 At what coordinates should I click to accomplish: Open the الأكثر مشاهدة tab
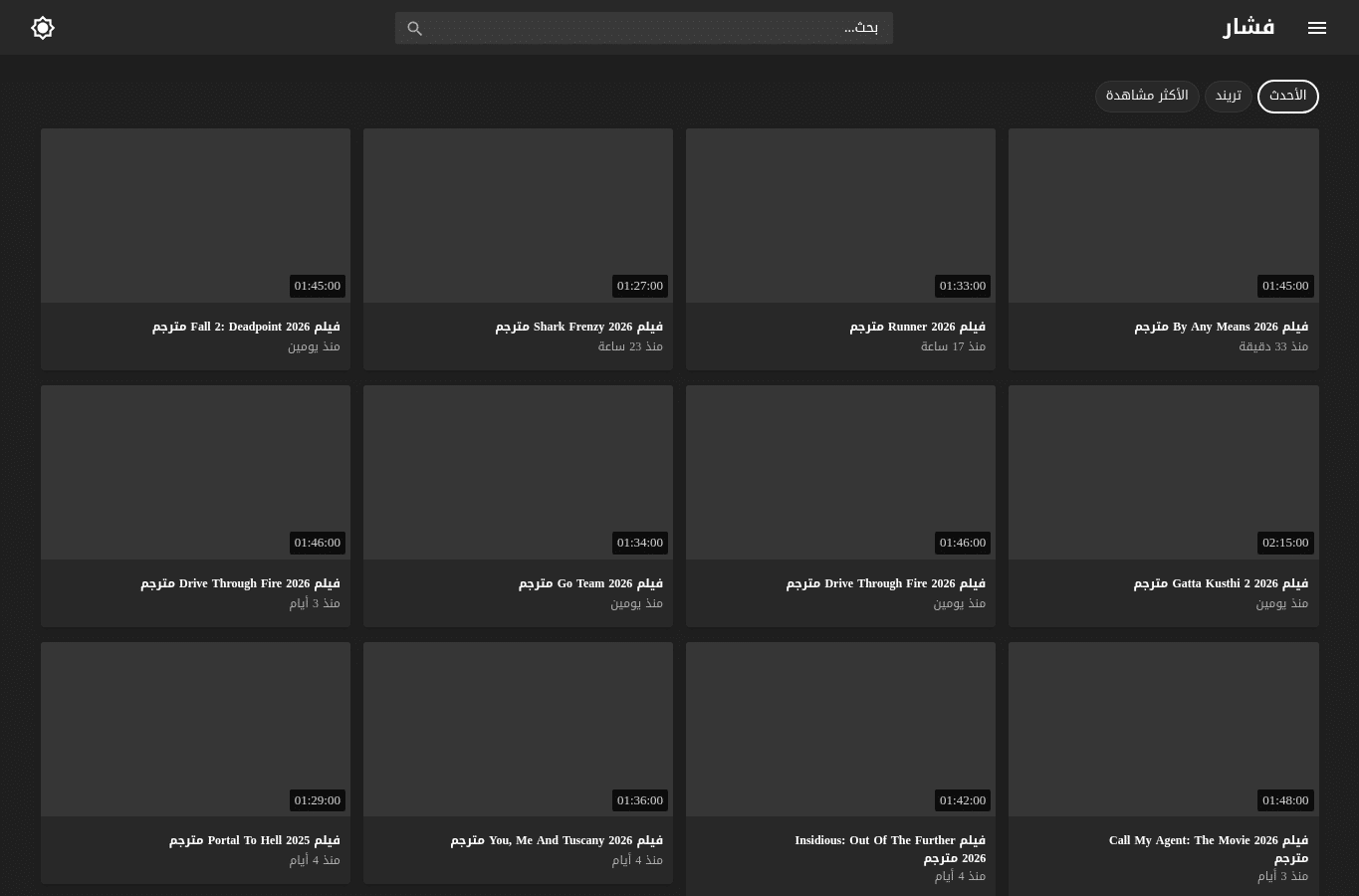(1147, 96)
